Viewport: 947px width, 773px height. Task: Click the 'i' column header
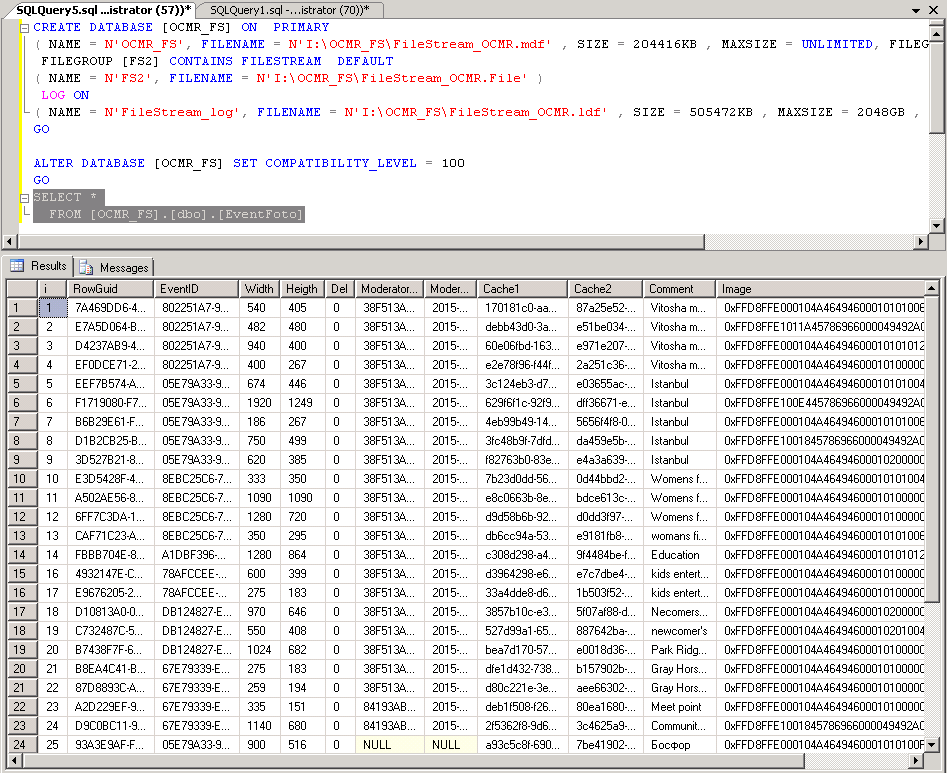click(x=53, y=289)
